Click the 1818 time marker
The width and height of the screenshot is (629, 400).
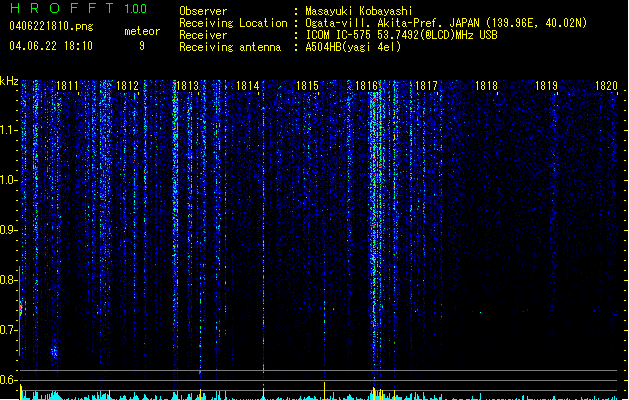pos(486,86)
